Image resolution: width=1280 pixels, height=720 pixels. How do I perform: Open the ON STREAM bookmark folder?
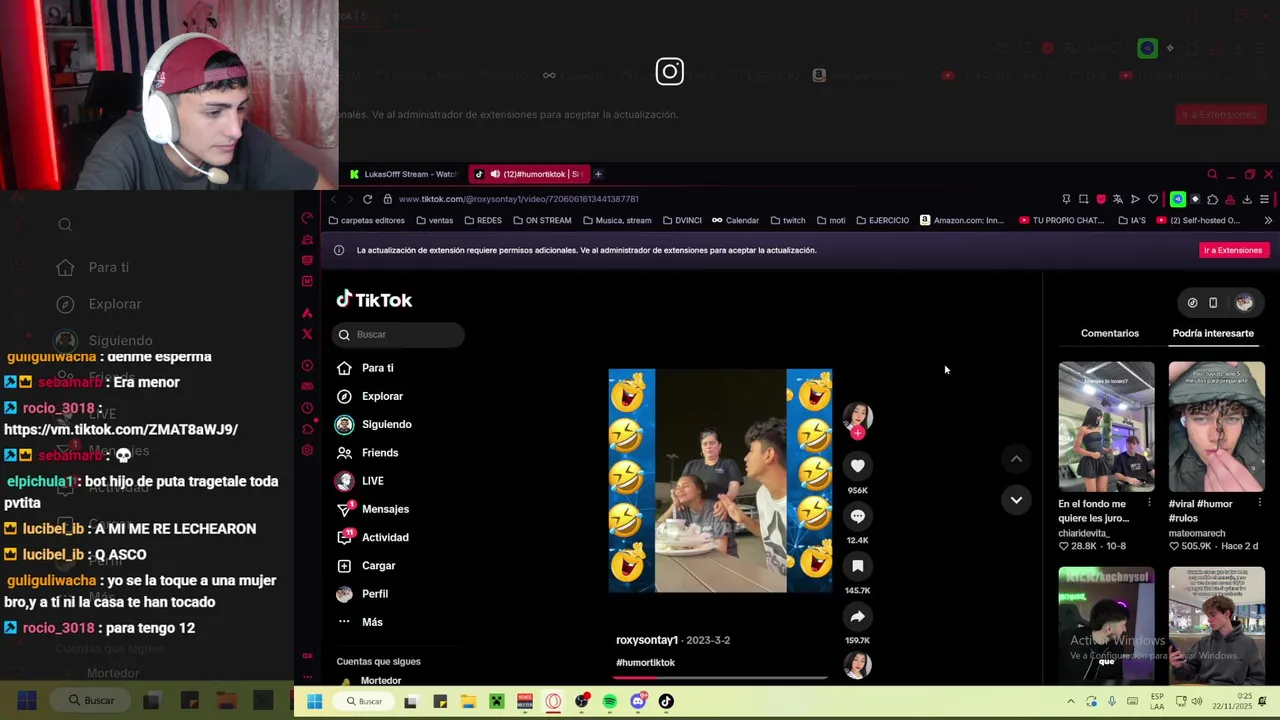[542, 220]
